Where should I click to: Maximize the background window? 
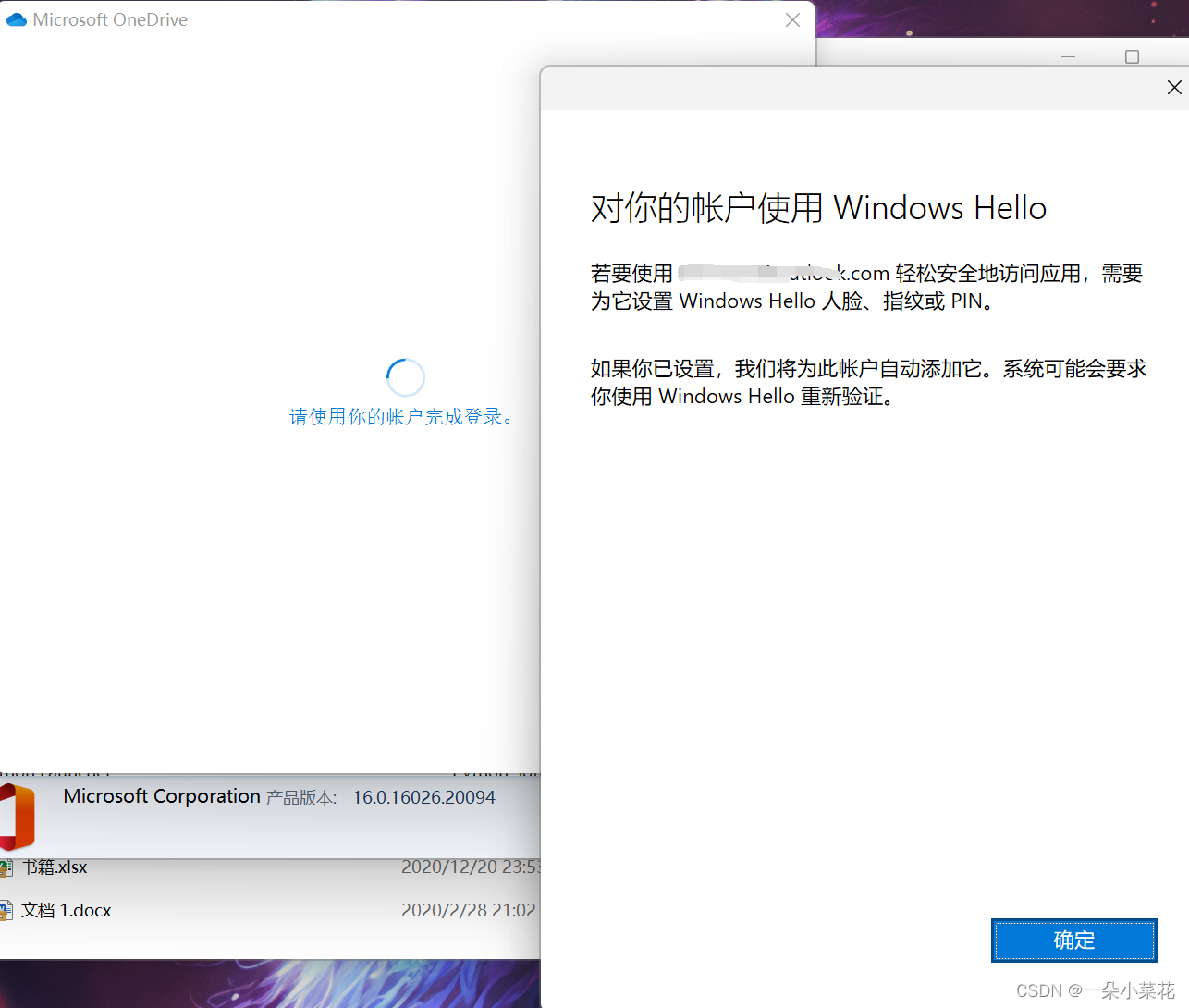(1132, 57)
